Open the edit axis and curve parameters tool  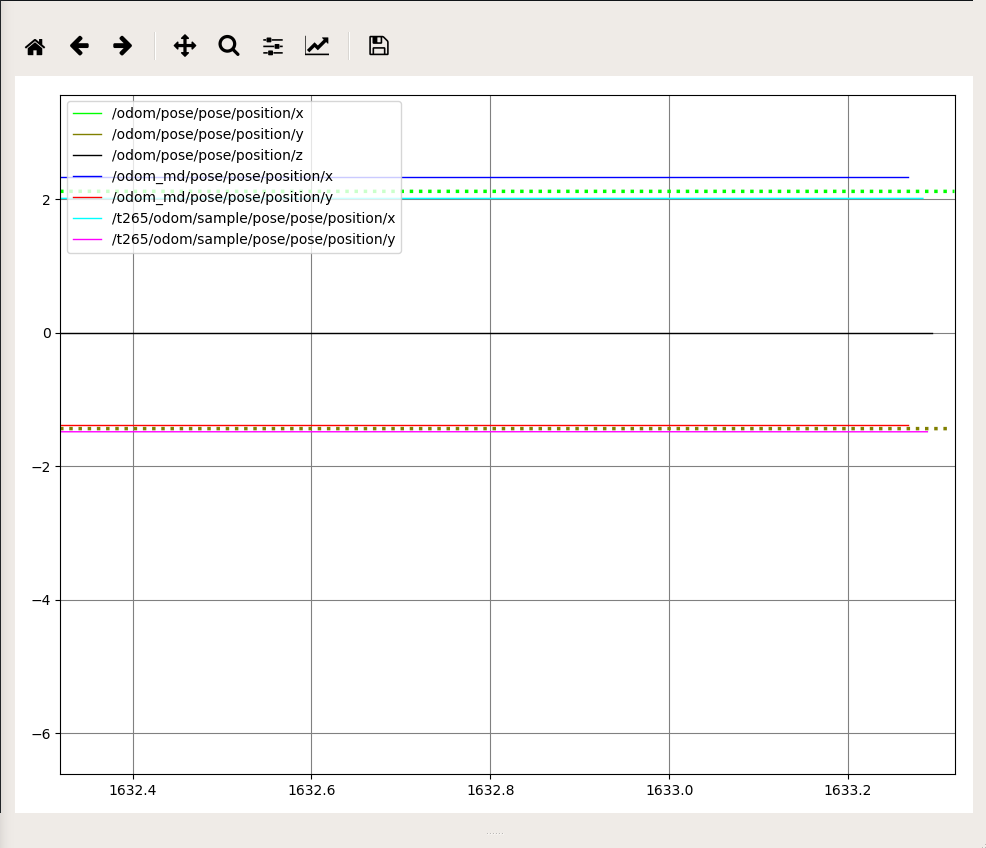317,46
